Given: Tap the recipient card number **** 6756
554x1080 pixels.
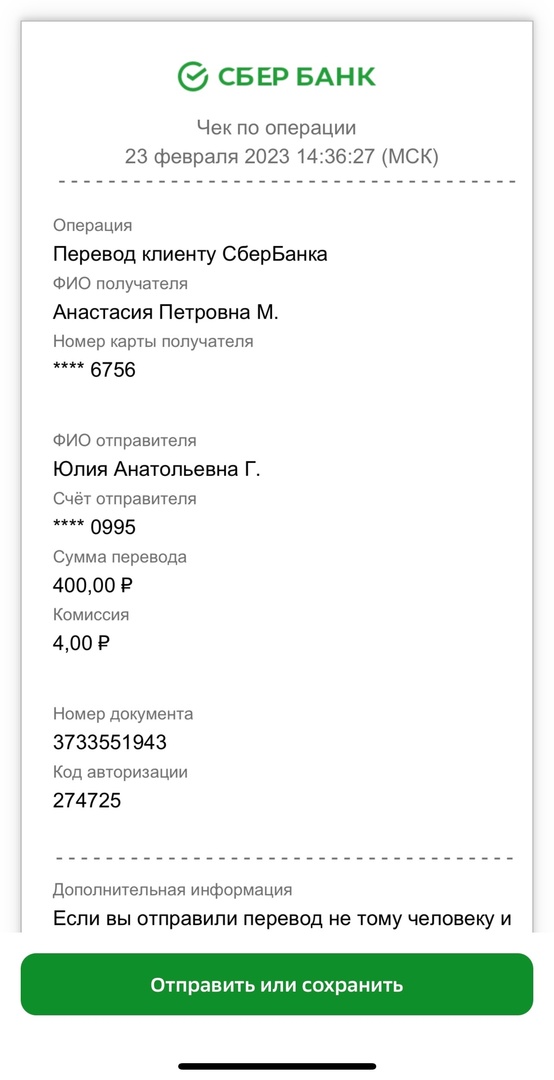Looking at the screenshot, I should 94,370.
